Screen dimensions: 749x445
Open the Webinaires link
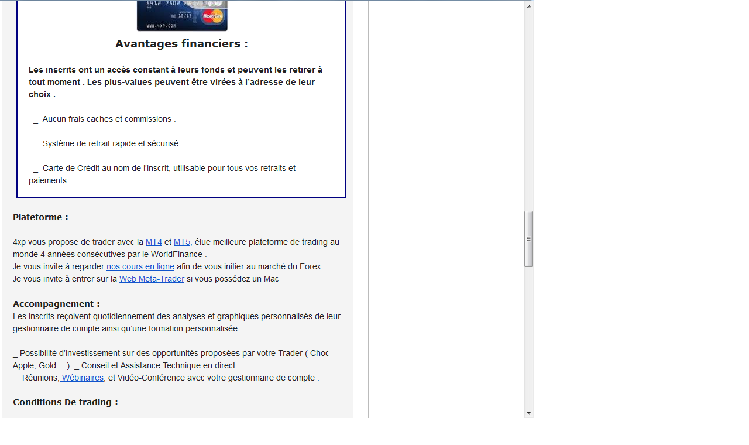tap(82, 378)
